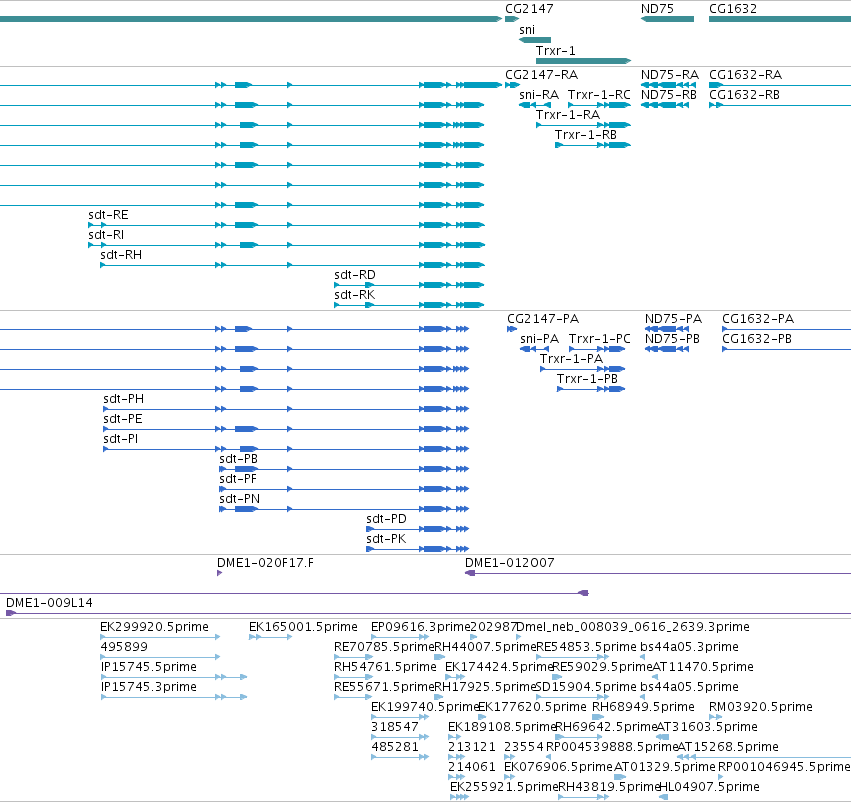Image resolution: width=851 pixels, height=802 pixels.
Task: Click the CG1632-RA transcript label
Action: [745, 75]
